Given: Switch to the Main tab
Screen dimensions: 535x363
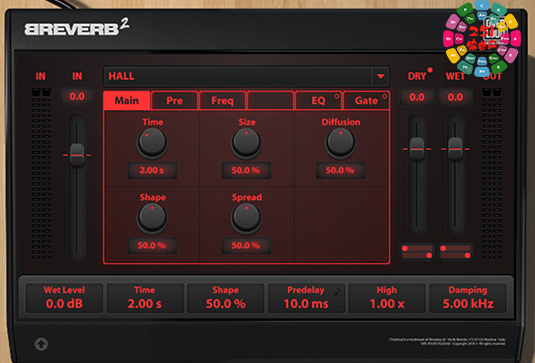Looking at the screenshot, I should click(x=127, y=101).
